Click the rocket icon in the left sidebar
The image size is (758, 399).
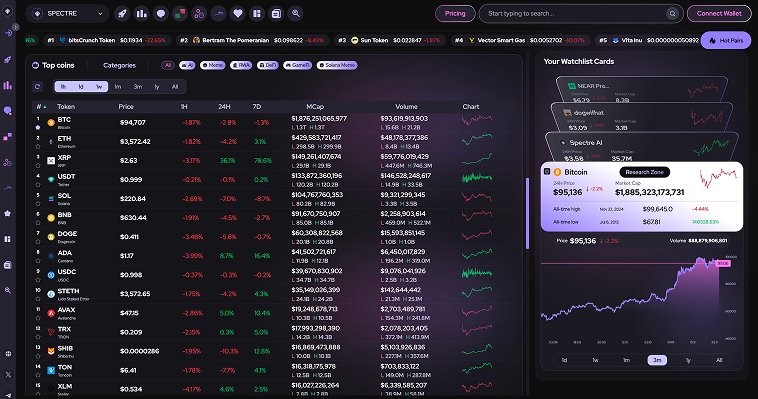click(8, 59)
